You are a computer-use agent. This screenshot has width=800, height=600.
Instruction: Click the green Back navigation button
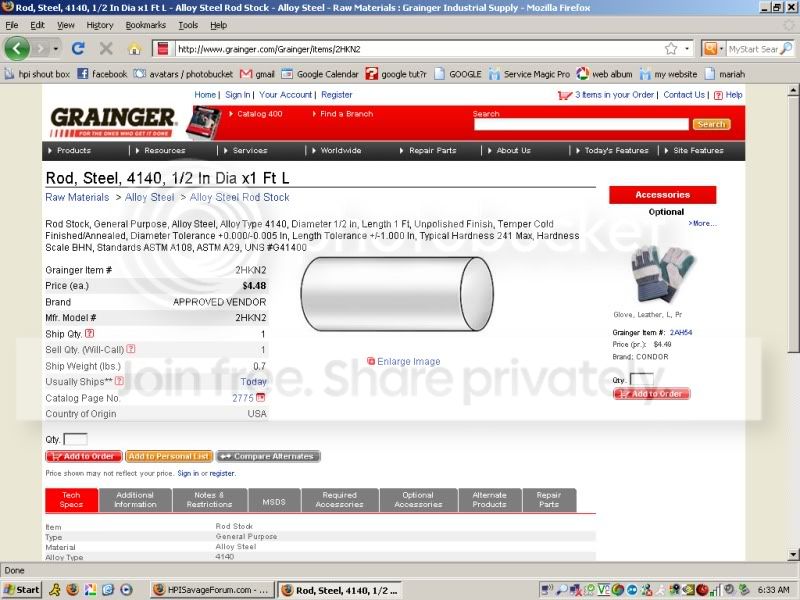(x=17, y=49)
